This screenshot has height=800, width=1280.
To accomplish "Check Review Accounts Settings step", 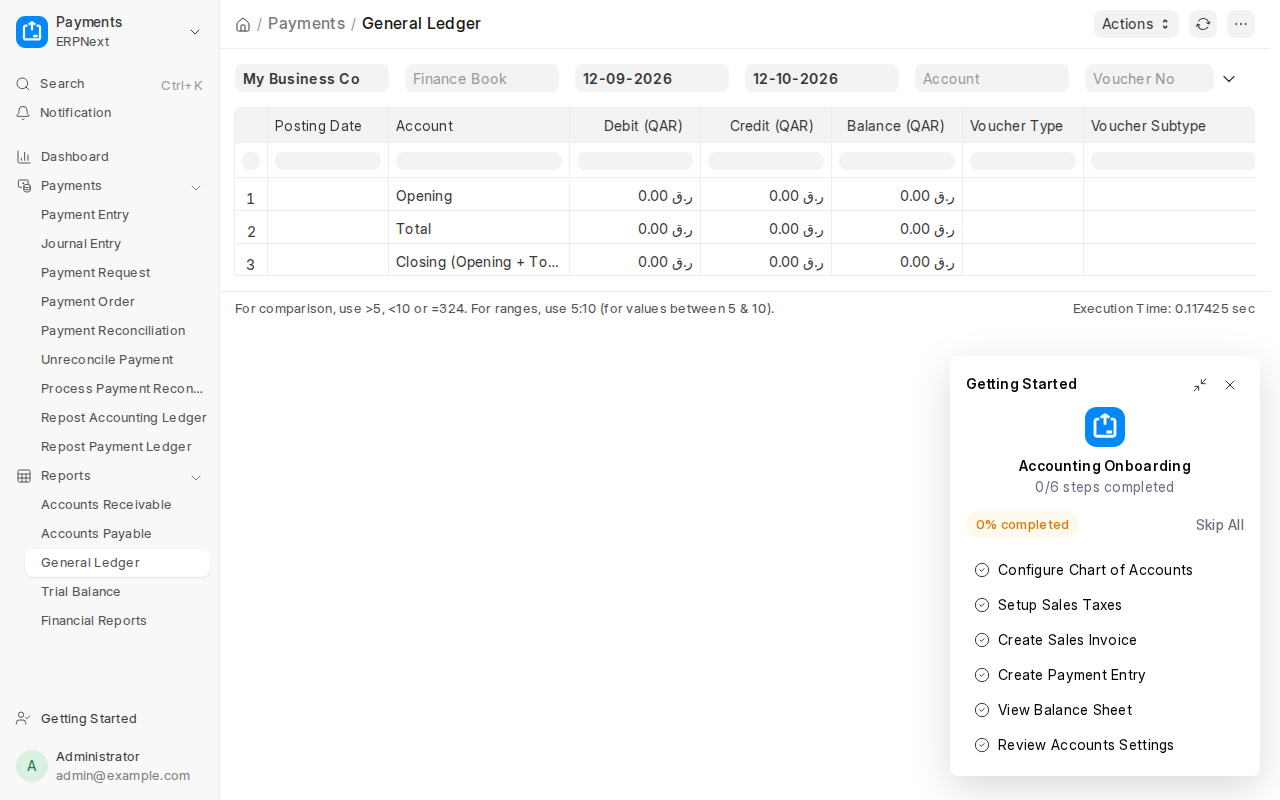I will [982, 745].
